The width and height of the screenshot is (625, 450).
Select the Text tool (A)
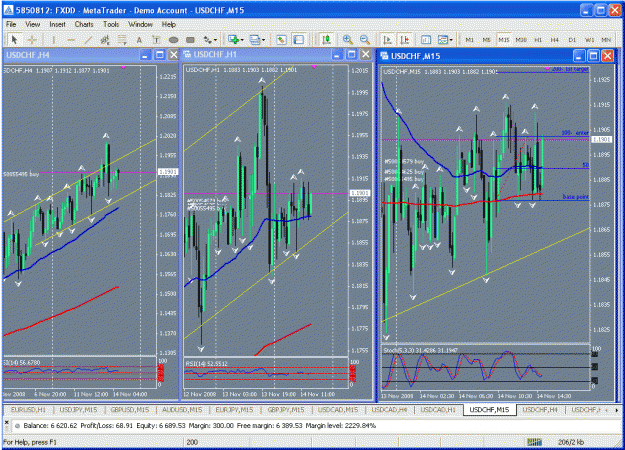139,39
